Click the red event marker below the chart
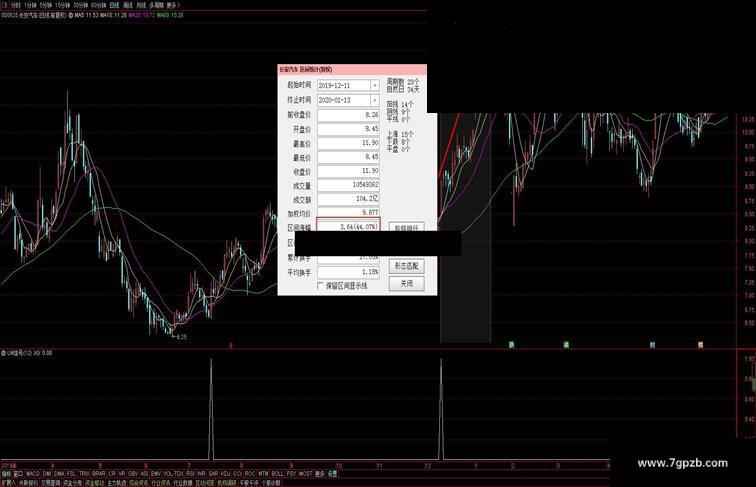 pyautogui.click(x=230, y=345)
